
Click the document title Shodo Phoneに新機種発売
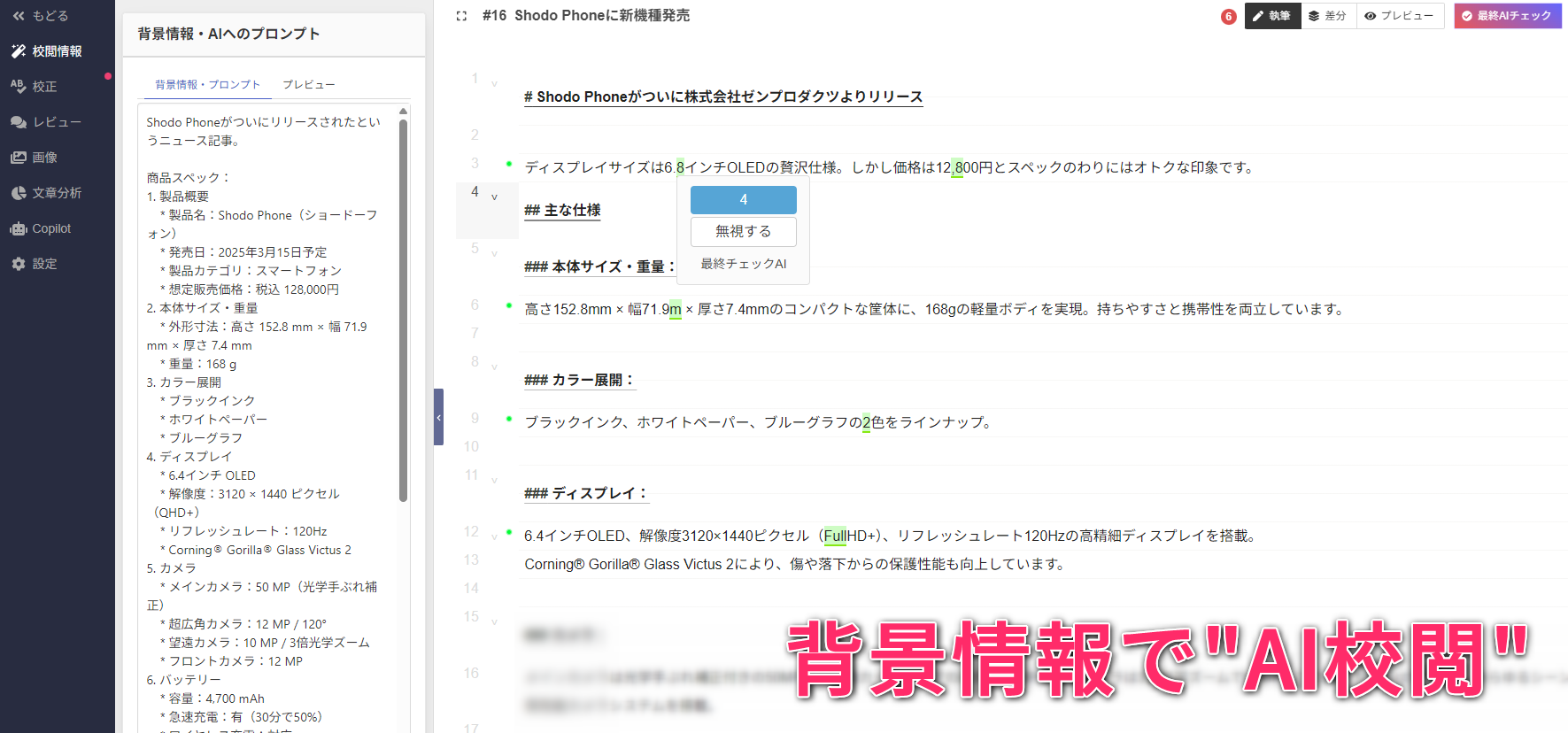coord(602,16)
